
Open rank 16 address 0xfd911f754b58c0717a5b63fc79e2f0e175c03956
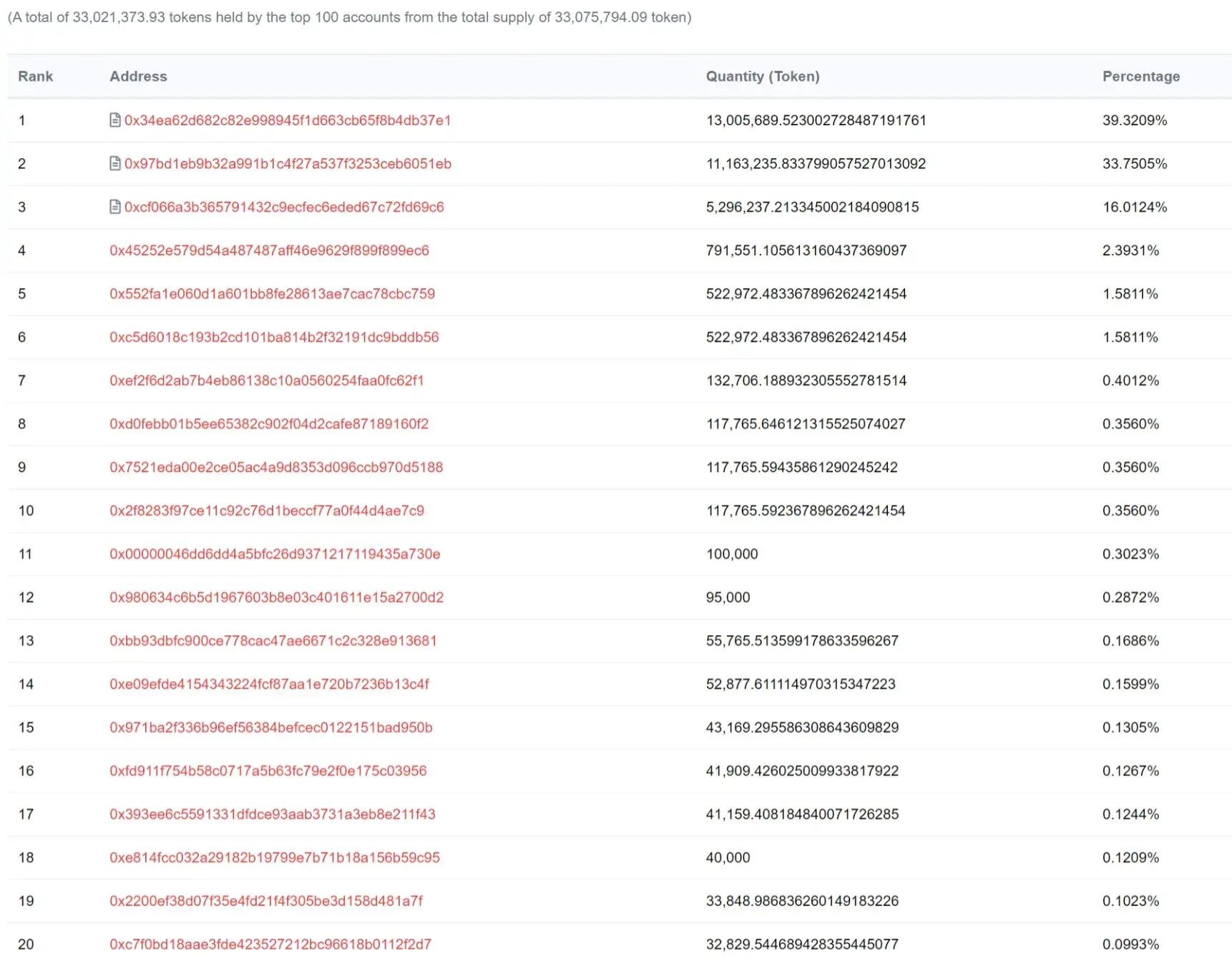point(268,771)
